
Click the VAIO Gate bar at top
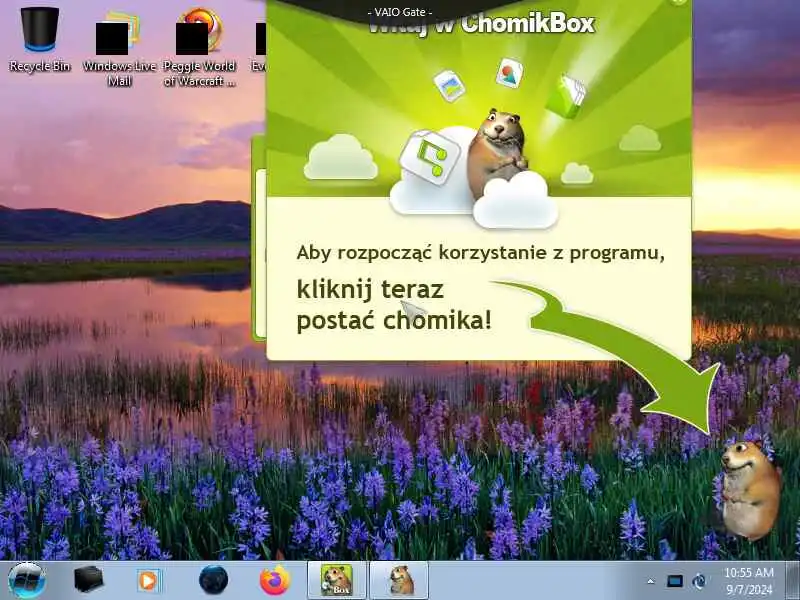coord(399,11)
